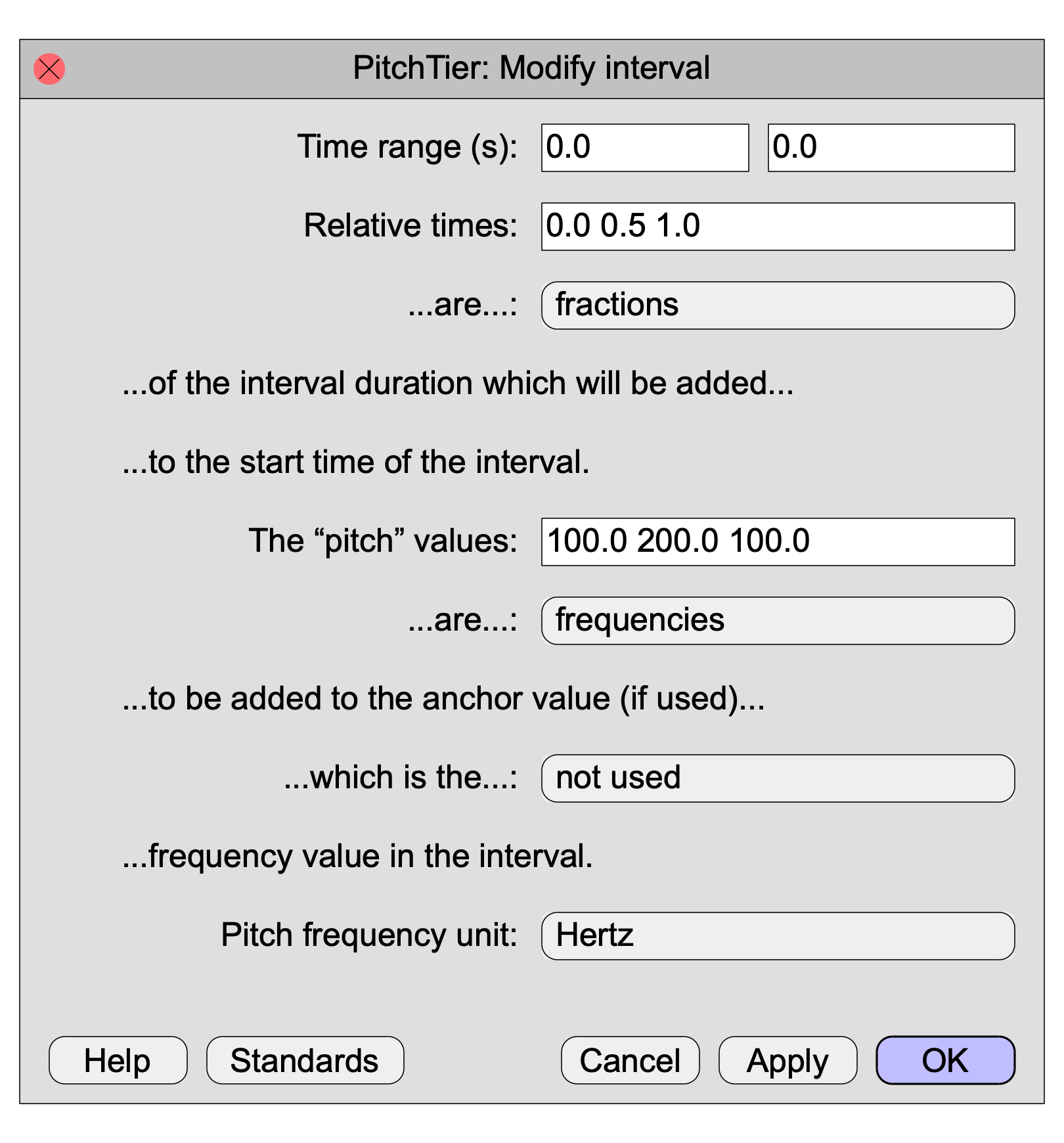Viewport: 1064px width, 1143px height.
Task: Expand the 'not used' anchor value dropdown
Action: click(x=778, y=778)
